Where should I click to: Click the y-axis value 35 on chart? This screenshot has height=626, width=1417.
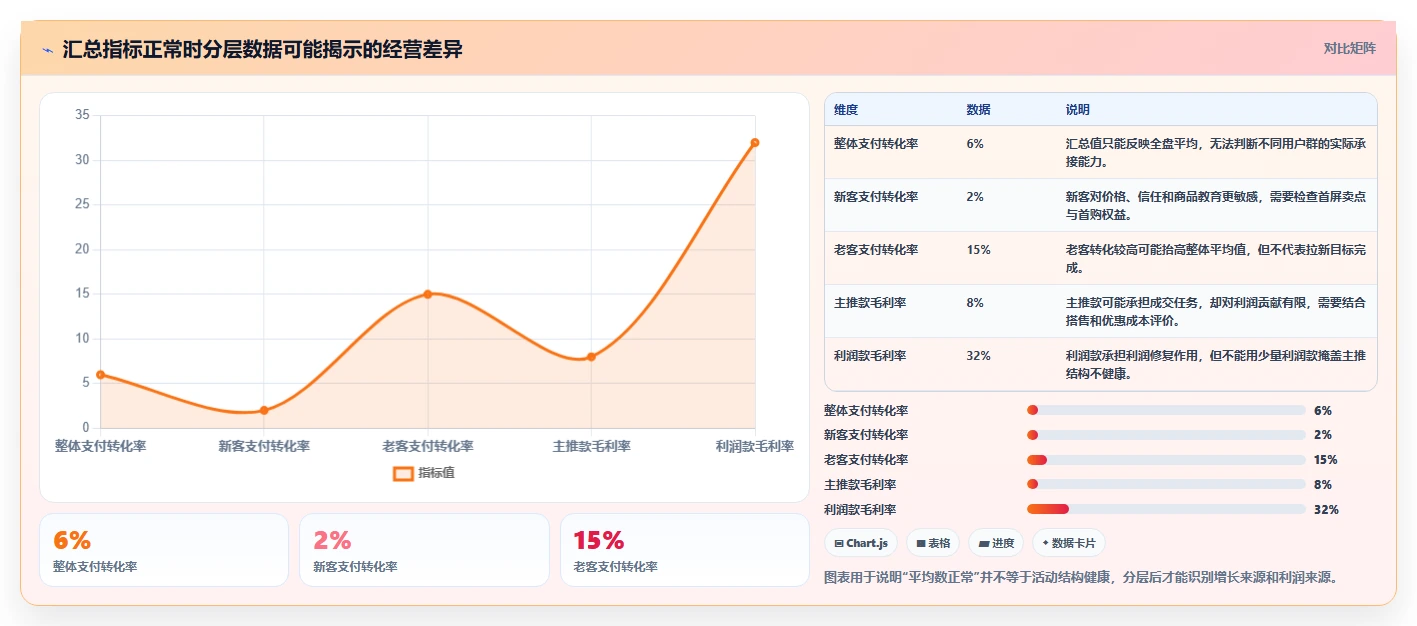click(82, 115)
